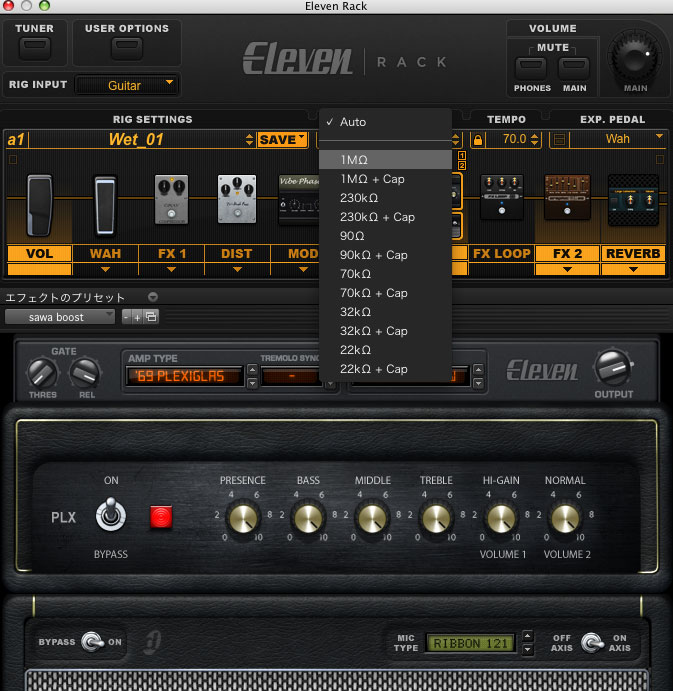The image size is (673, 691).
Task: Choose Auto in the impedance menu
Action: point(385,122)
